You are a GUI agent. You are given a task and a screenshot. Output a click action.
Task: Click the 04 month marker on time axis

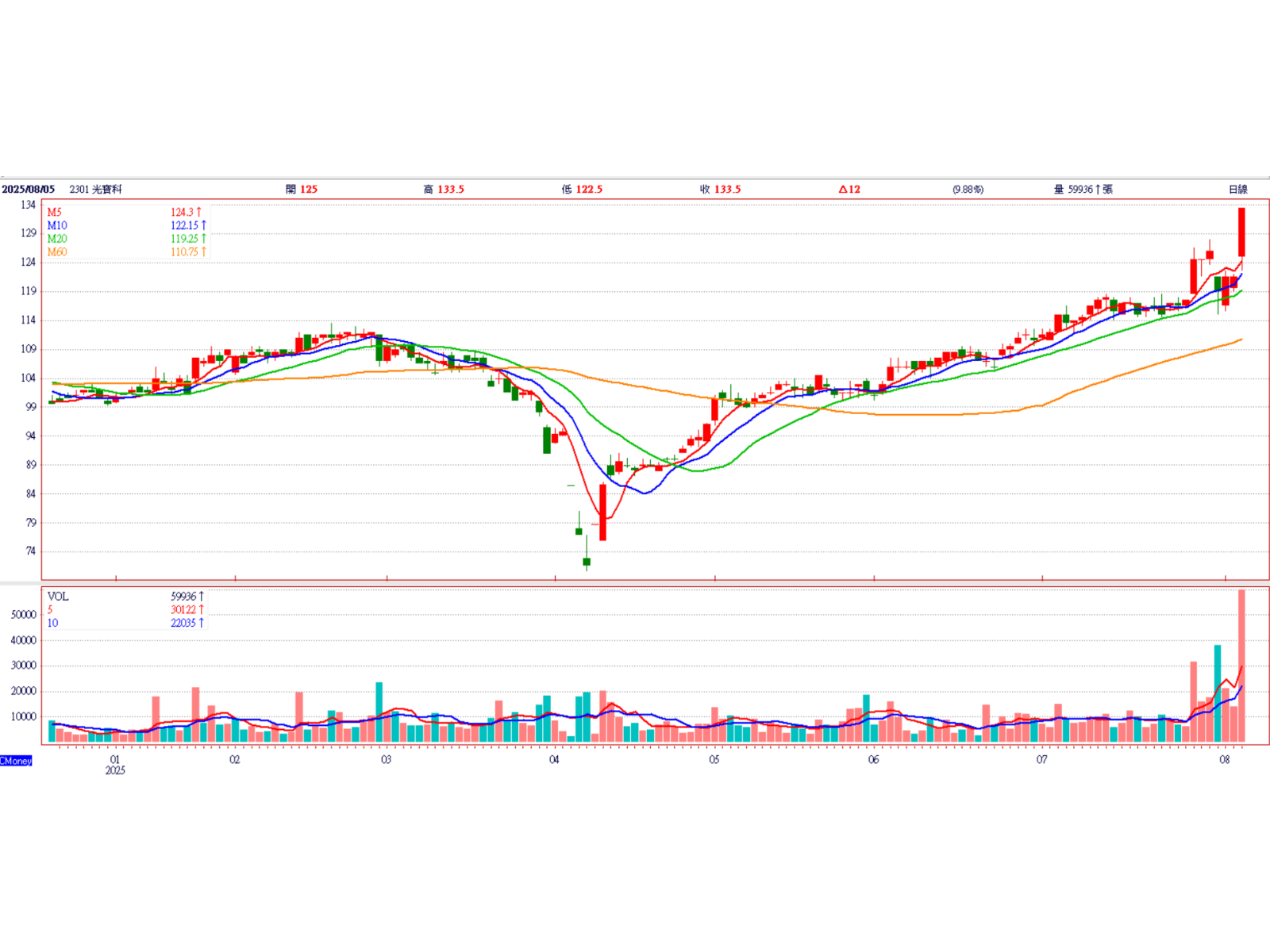coord(554,760)
